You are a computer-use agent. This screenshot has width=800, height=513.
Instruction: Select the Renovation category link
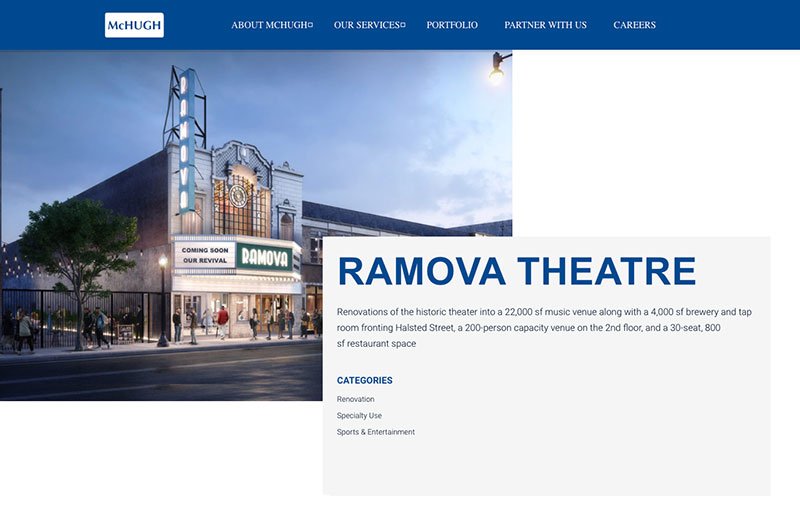pos(356,399)
